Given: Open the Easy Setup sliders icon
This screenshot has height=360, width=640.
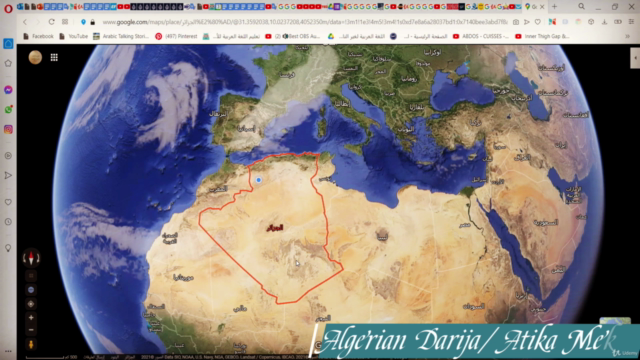Looking at the screenshot, I should click(x=631, y=22).
